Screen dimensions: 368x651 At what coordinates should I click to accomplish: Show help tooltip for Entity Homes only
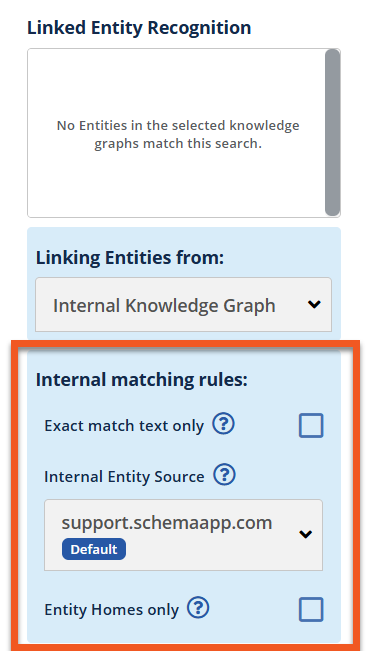click(x=198, y=608)
